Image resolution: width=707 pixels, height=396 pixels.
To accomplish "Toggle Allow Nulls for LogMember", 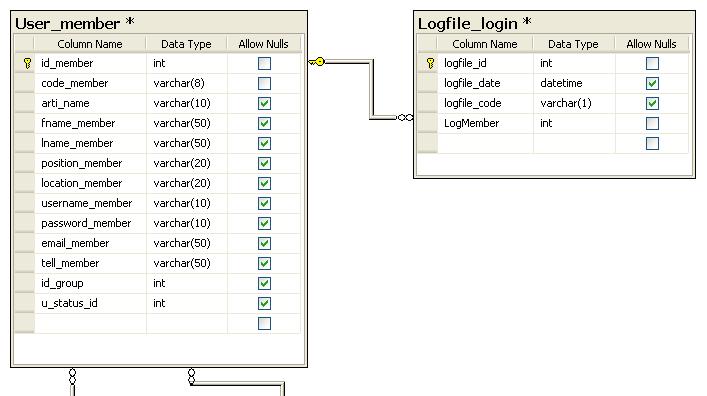I will 652,124.
